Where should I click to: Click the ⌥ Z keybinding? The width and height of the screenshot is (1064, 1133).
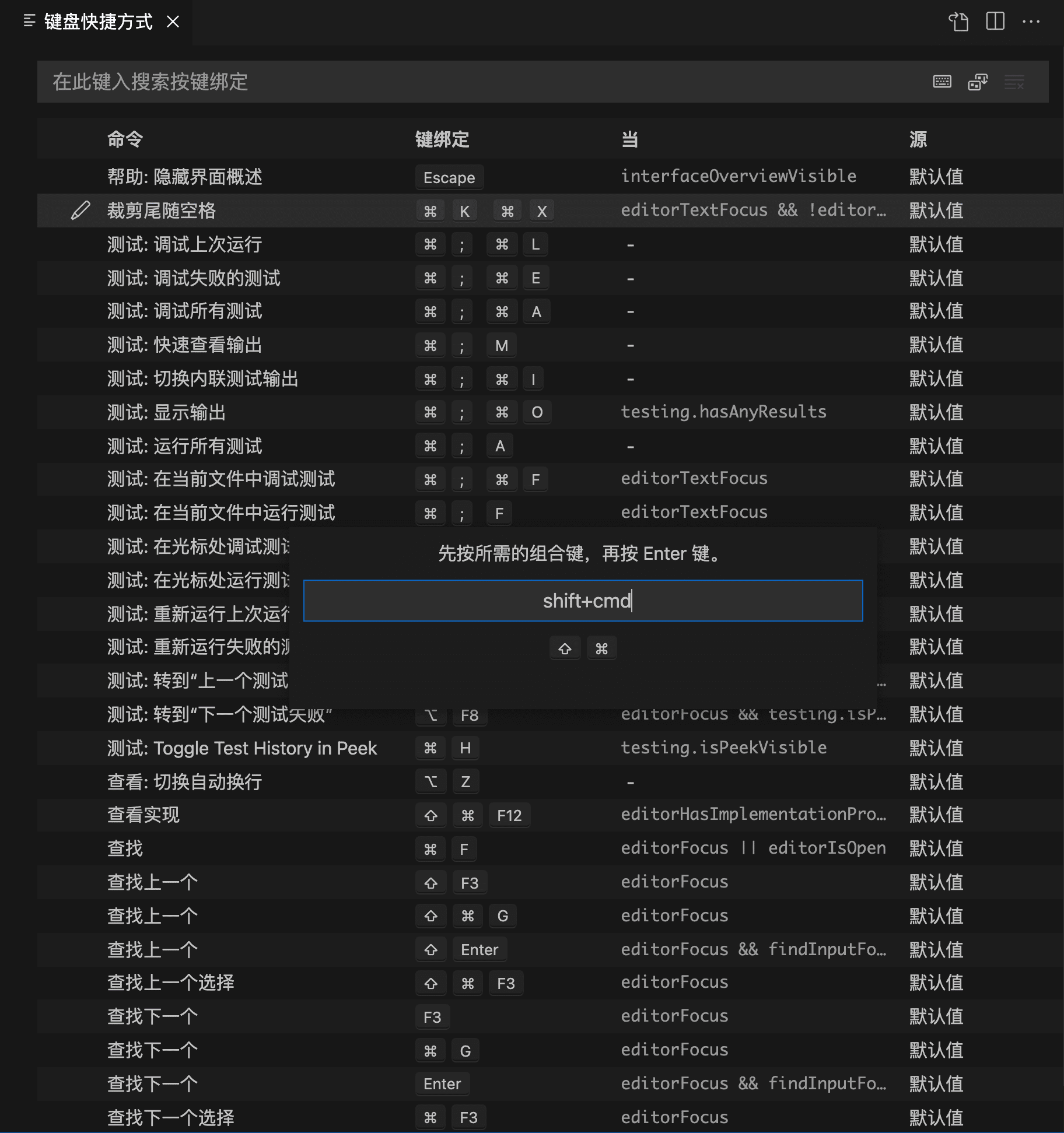click(x=447, y=782)
